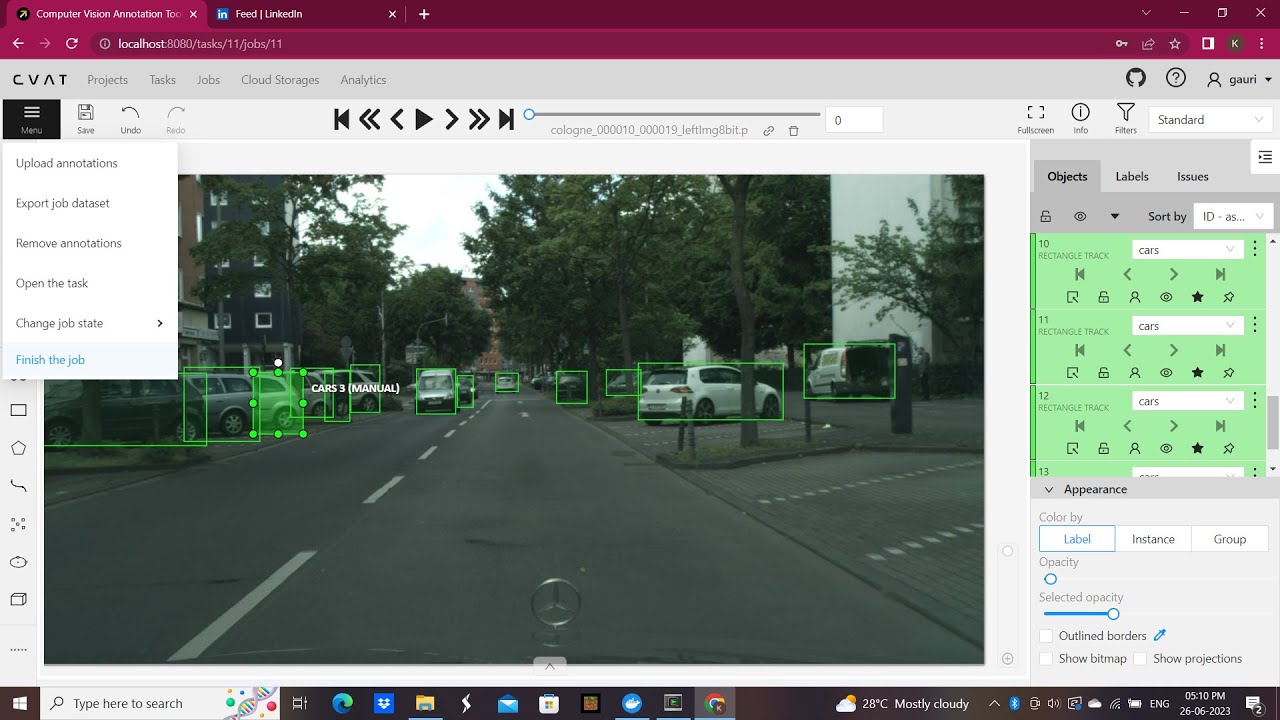
Task: Pin object 10 with pin icon
Action: 1228,297
